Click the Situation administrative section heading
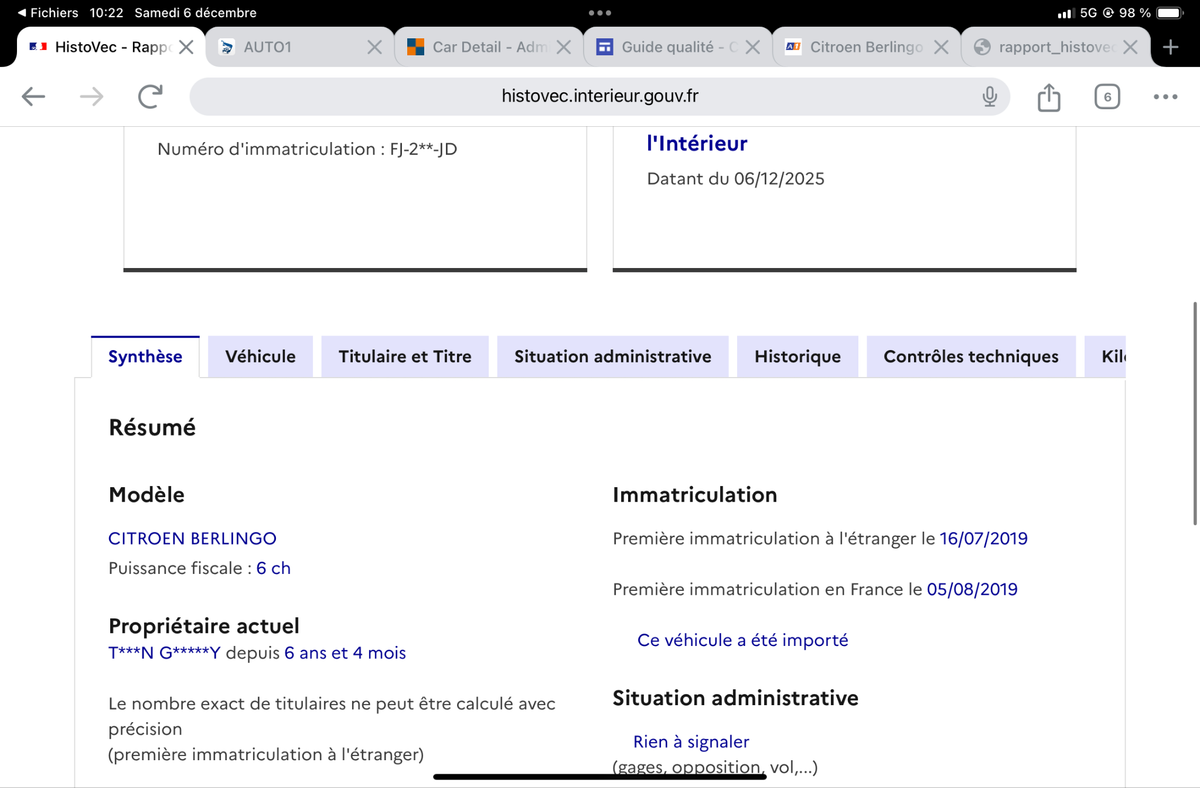The height and width of the screenshot is (788, 1200). coord(735,698)
